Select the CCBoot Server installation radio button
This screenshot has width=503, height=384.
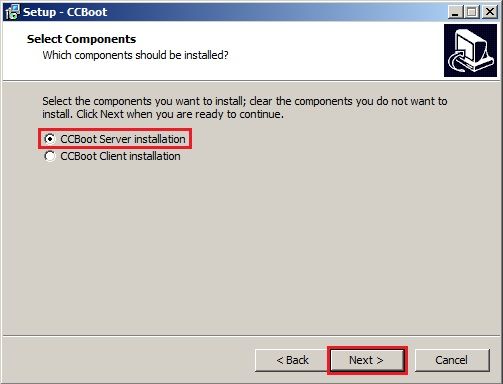pyautogui.click(x=50, y=139)
